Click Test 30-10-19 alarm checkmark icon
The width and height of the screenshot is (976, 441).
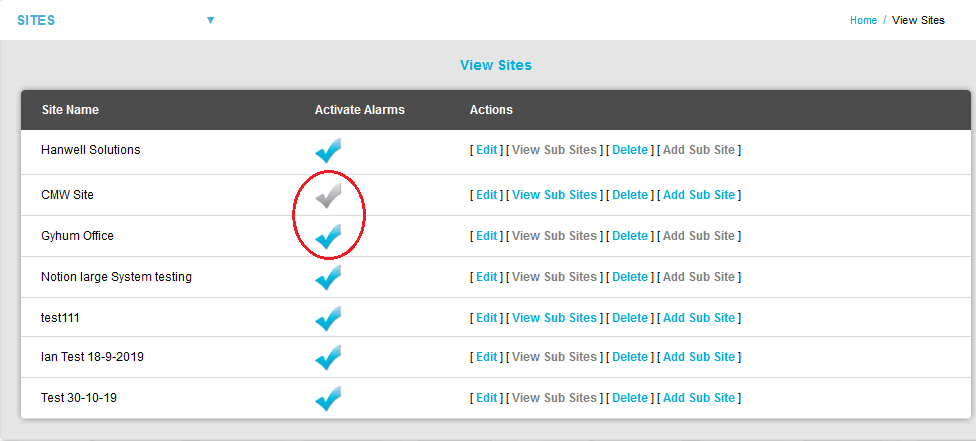point(328,398)
